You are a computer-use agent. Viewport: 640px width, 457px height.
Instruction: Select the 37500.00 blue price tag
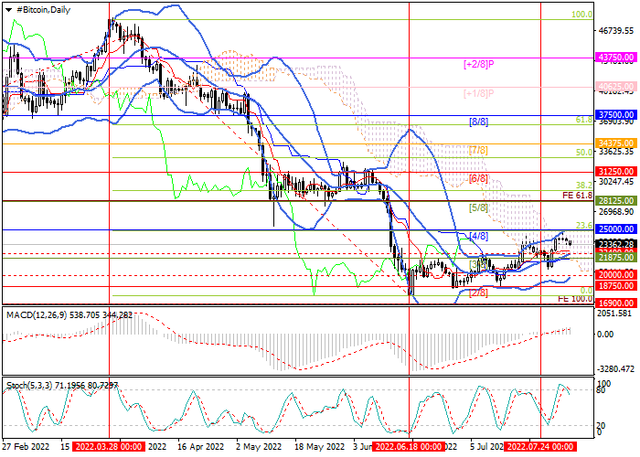(x=617, y=116)
